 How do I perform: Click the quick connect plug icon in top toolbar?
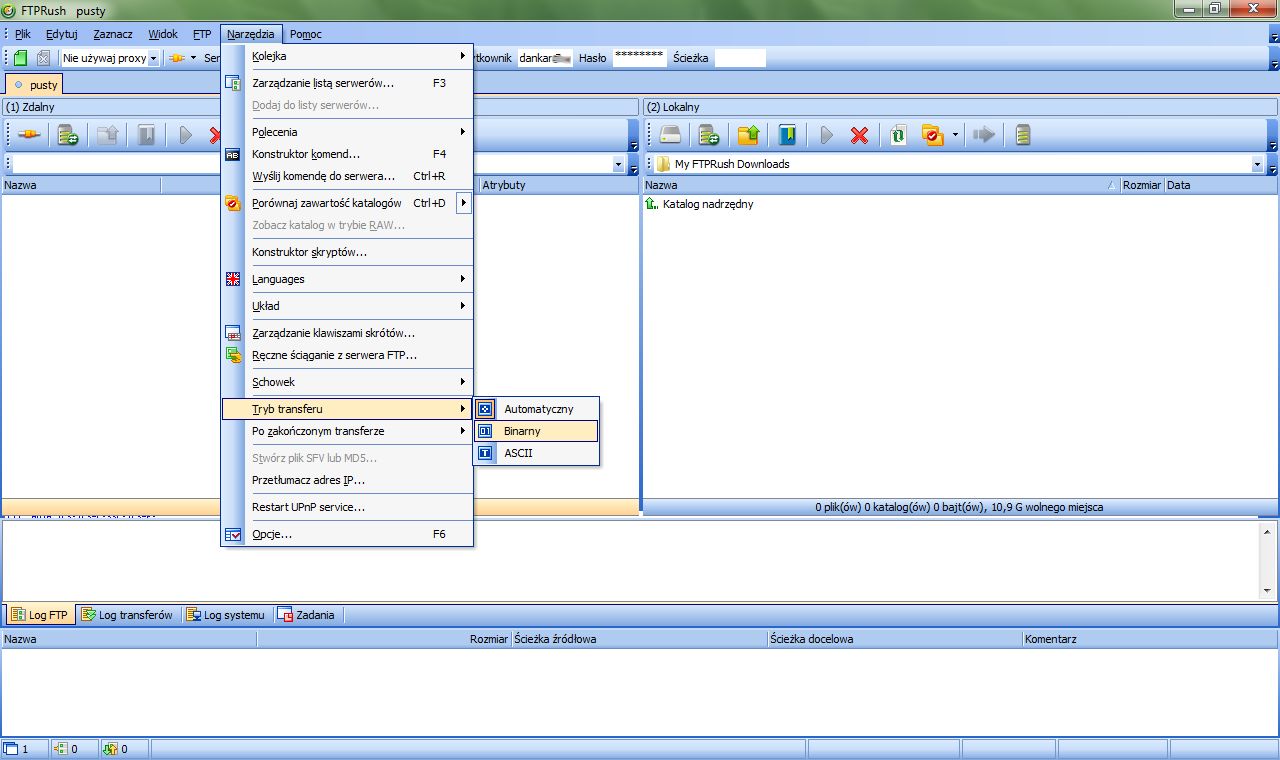(x=177, y=58)
